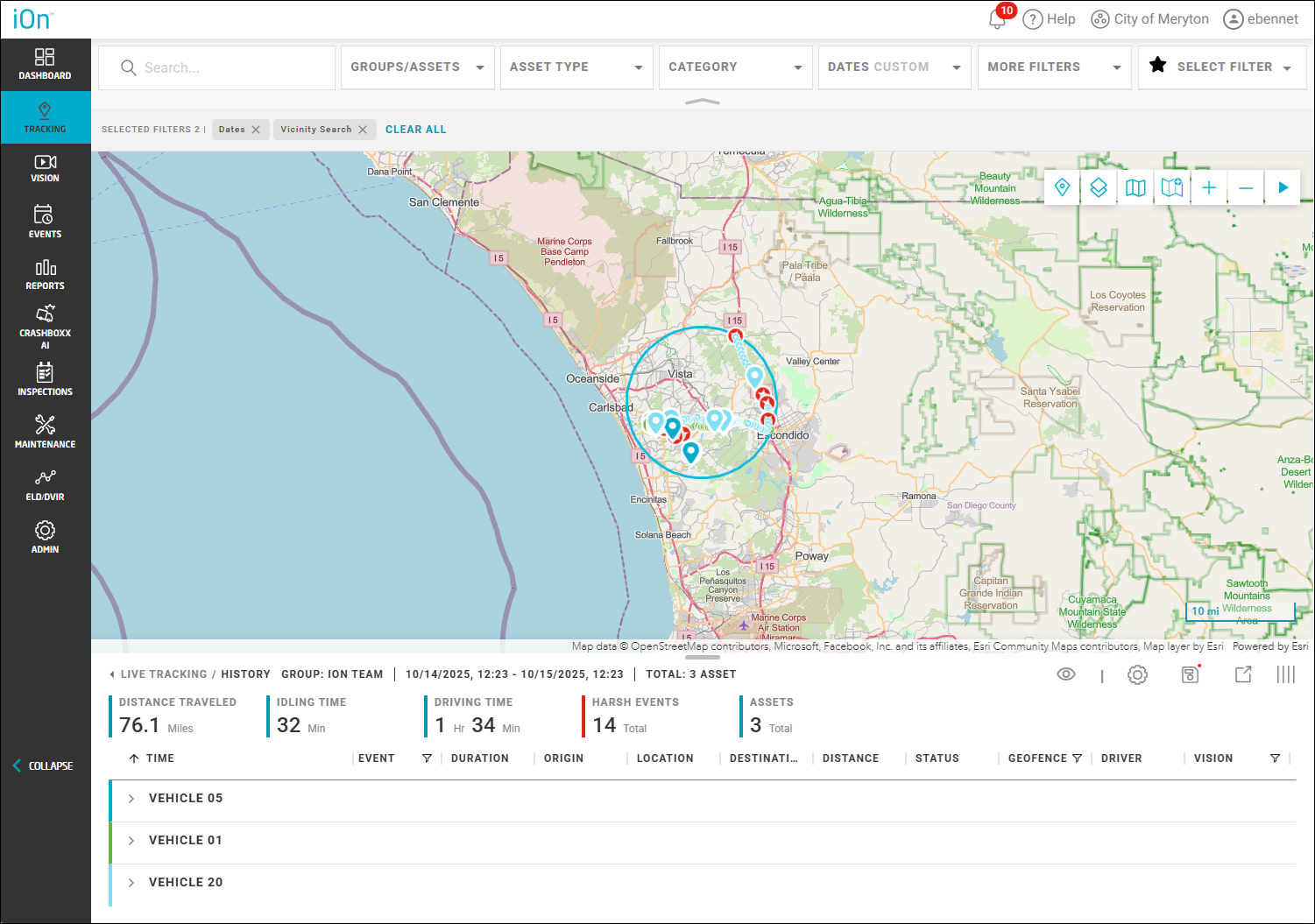Click the folded map view icon
The width and height of the screenshot is (1315, 924).
pos(1135,187)
